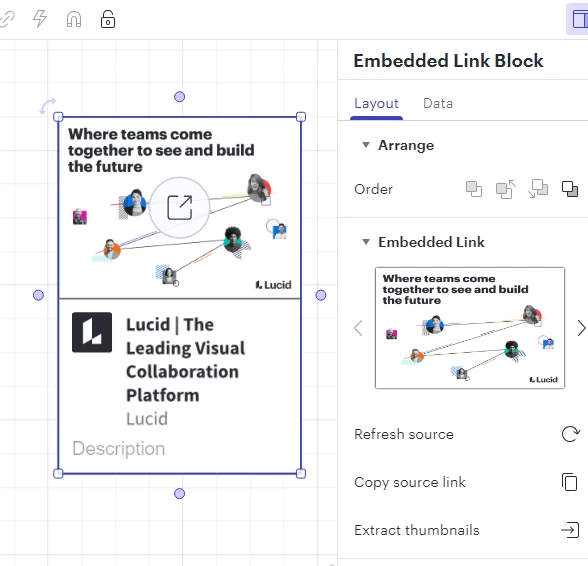The height and width of the screenshot is (566, 588).
Task: Toggle the magnet snapping icon
Action: point(74,19)
